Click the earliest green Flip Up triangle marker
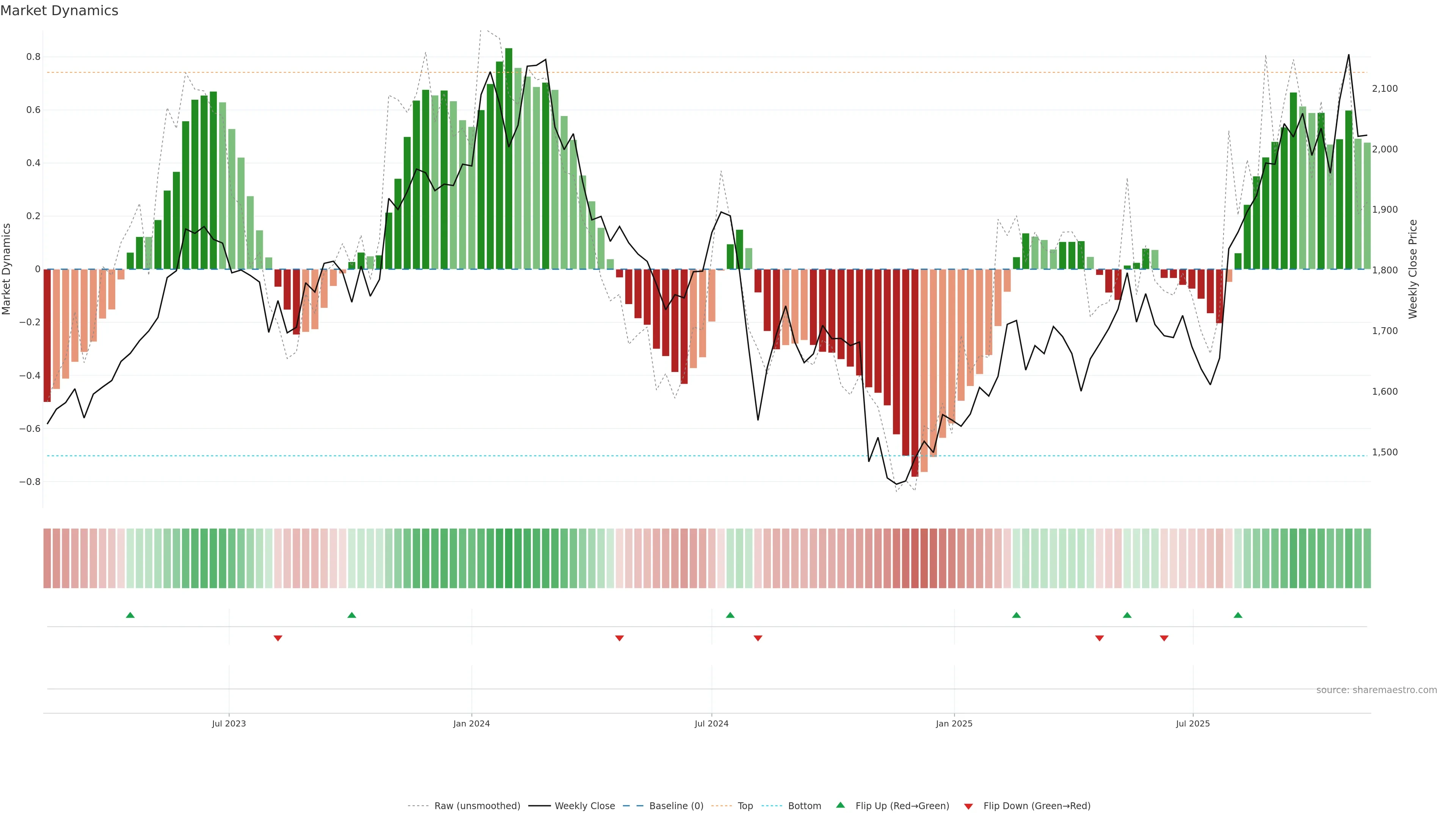This screenshot has height=819, width=1456. point(130,615)
